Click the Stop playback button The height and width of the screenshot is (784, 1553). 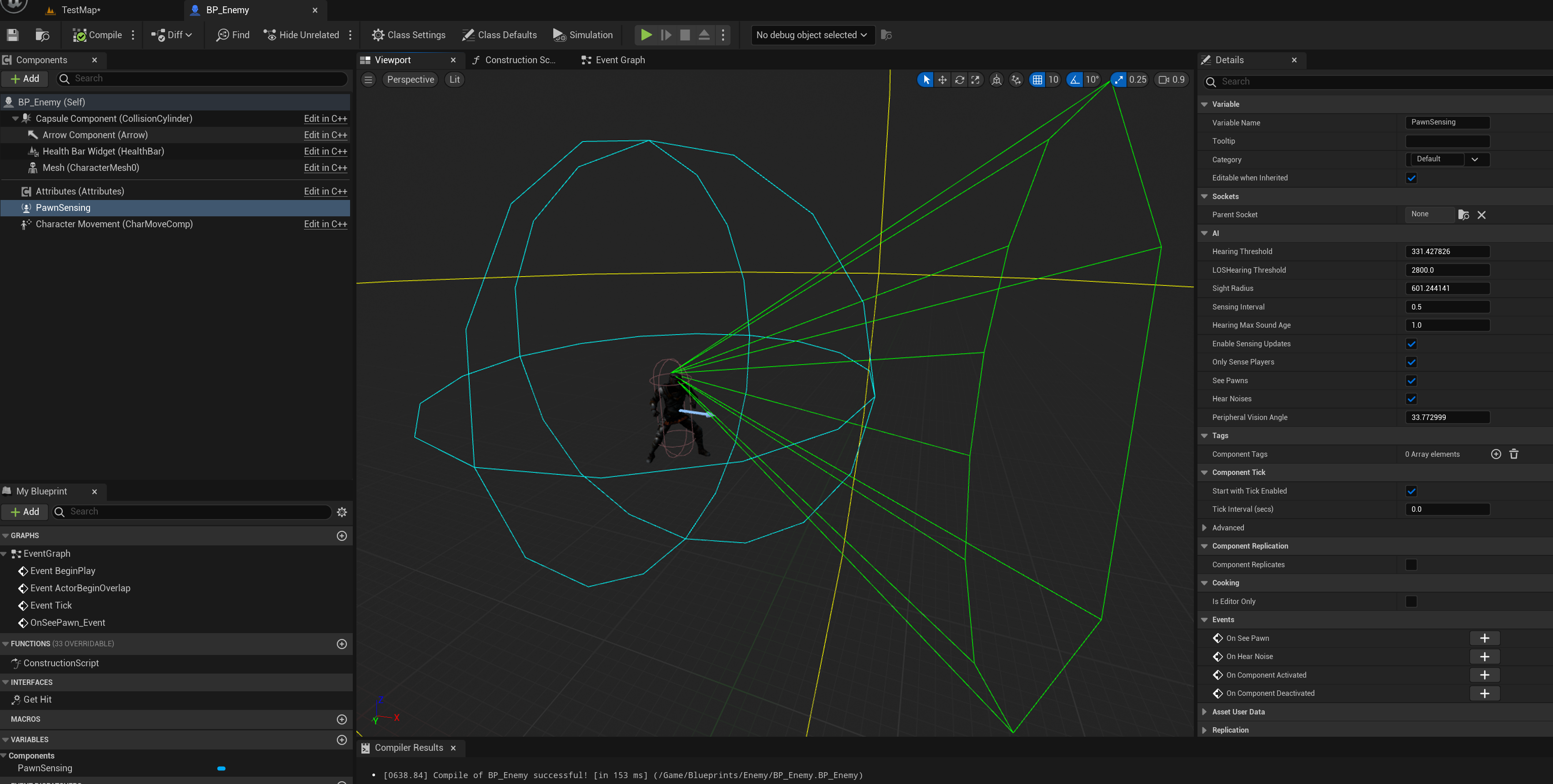685,35
